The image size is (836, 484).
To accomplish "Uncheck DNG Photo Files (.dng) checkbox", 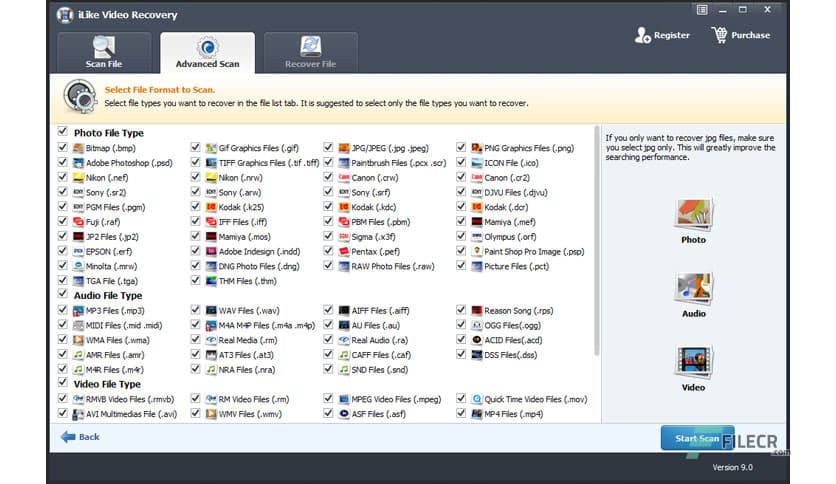I will 195,265.
